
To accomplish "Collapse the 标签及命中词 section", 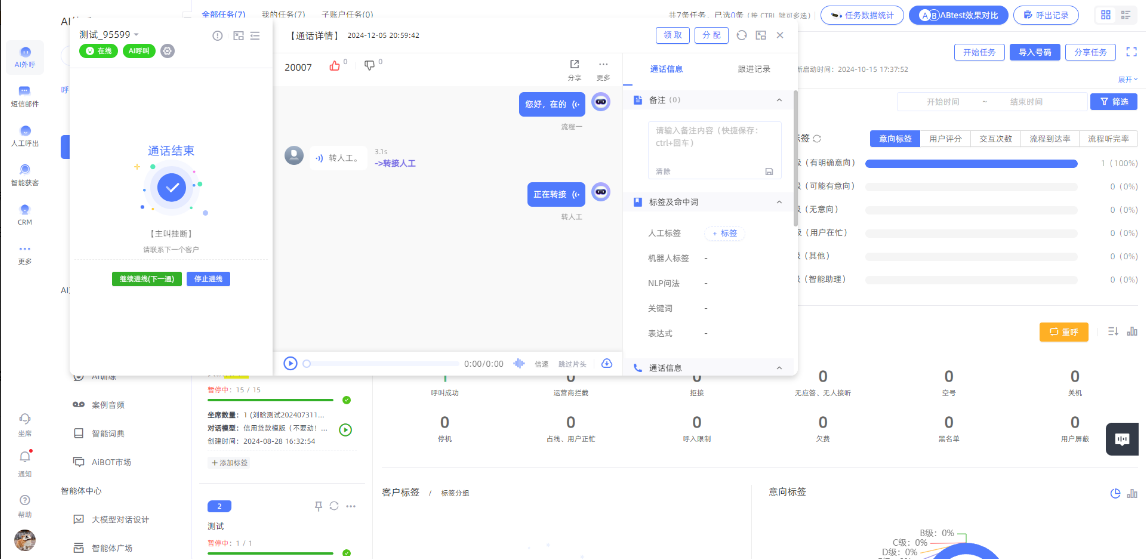I will pyautogui.click(x=779, y=202).
